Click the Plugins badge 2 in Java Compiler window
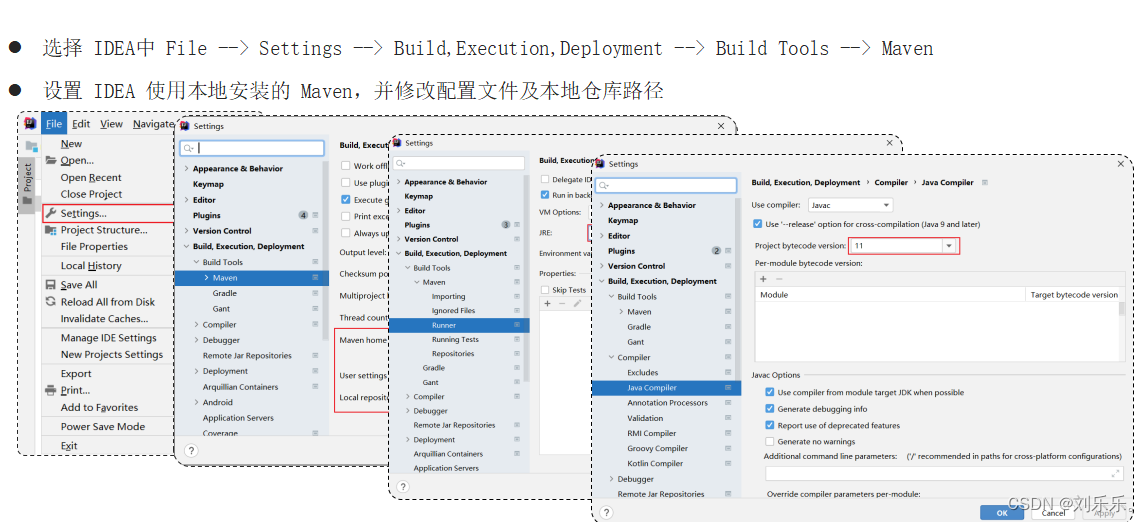The height and width of the screenshot is (522, 1148). point(716,250)
